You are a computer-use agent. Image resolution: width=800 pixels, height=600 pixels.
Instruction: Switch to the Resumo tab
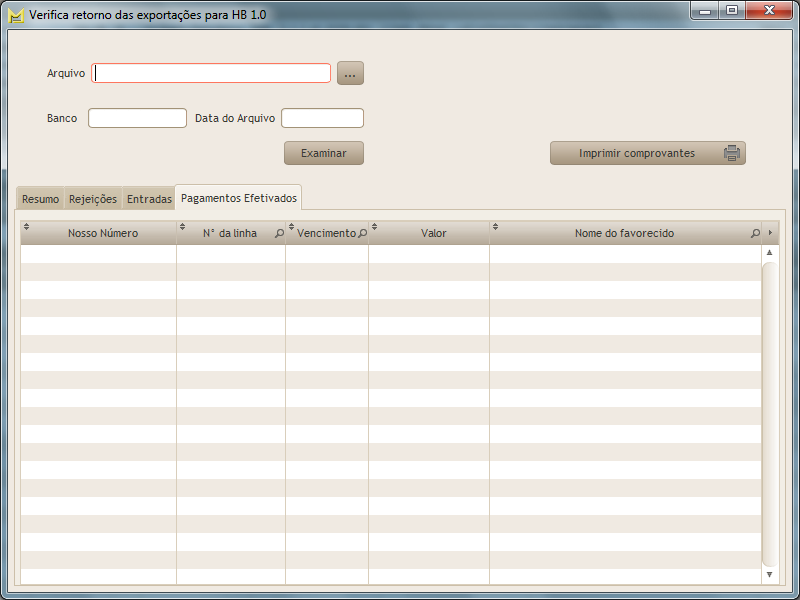(41, 199)
